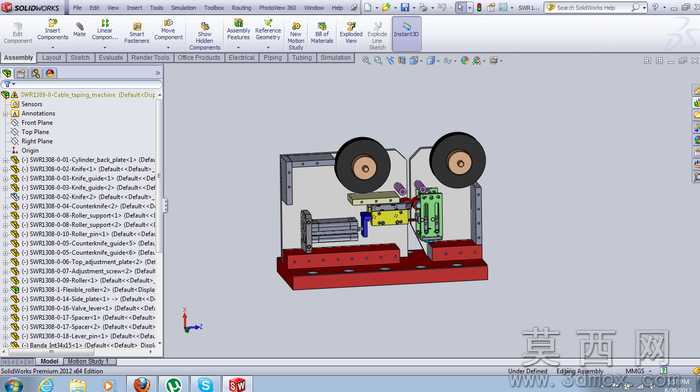
Task: Switch to the Render Tools tab
Action: point(150,58)
